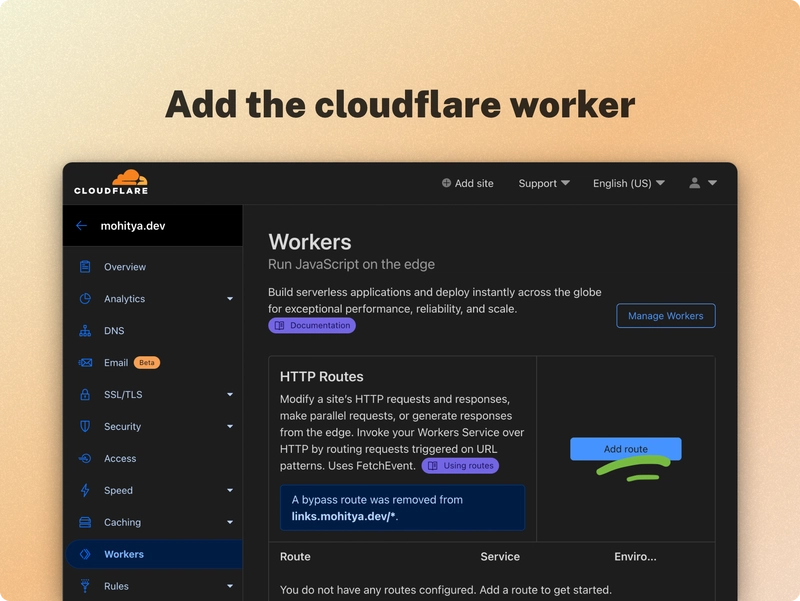Click the book icon in Using routes badge

433,466
